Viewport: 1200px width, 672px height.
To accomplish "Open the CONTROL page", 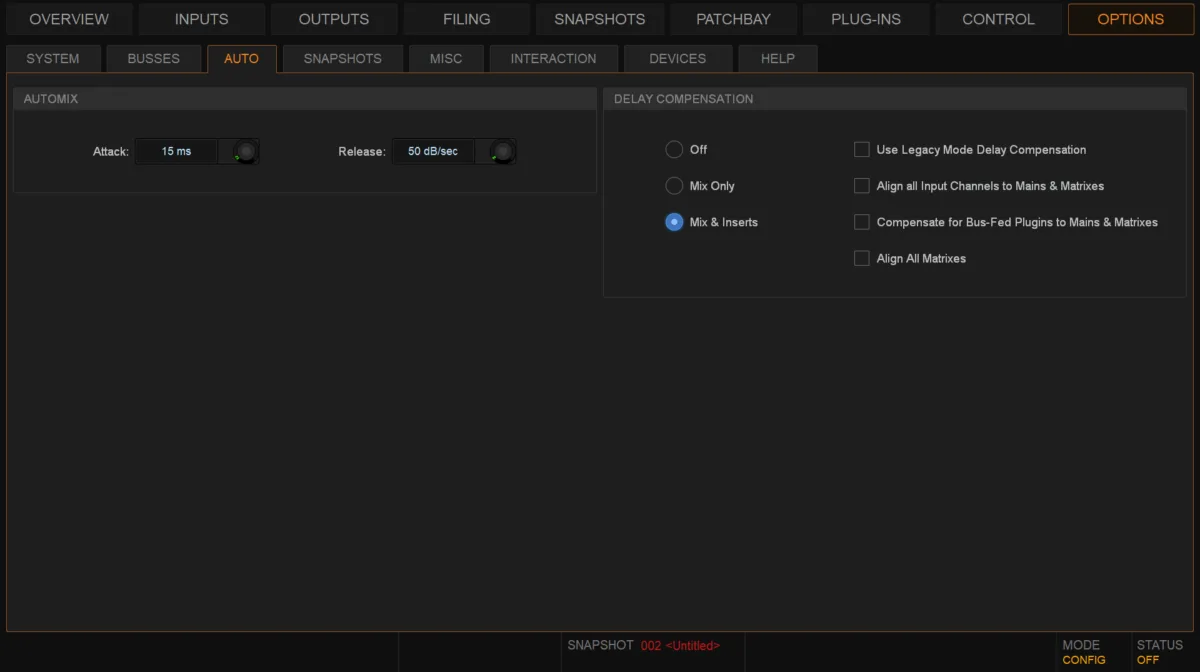I will 998,19.
